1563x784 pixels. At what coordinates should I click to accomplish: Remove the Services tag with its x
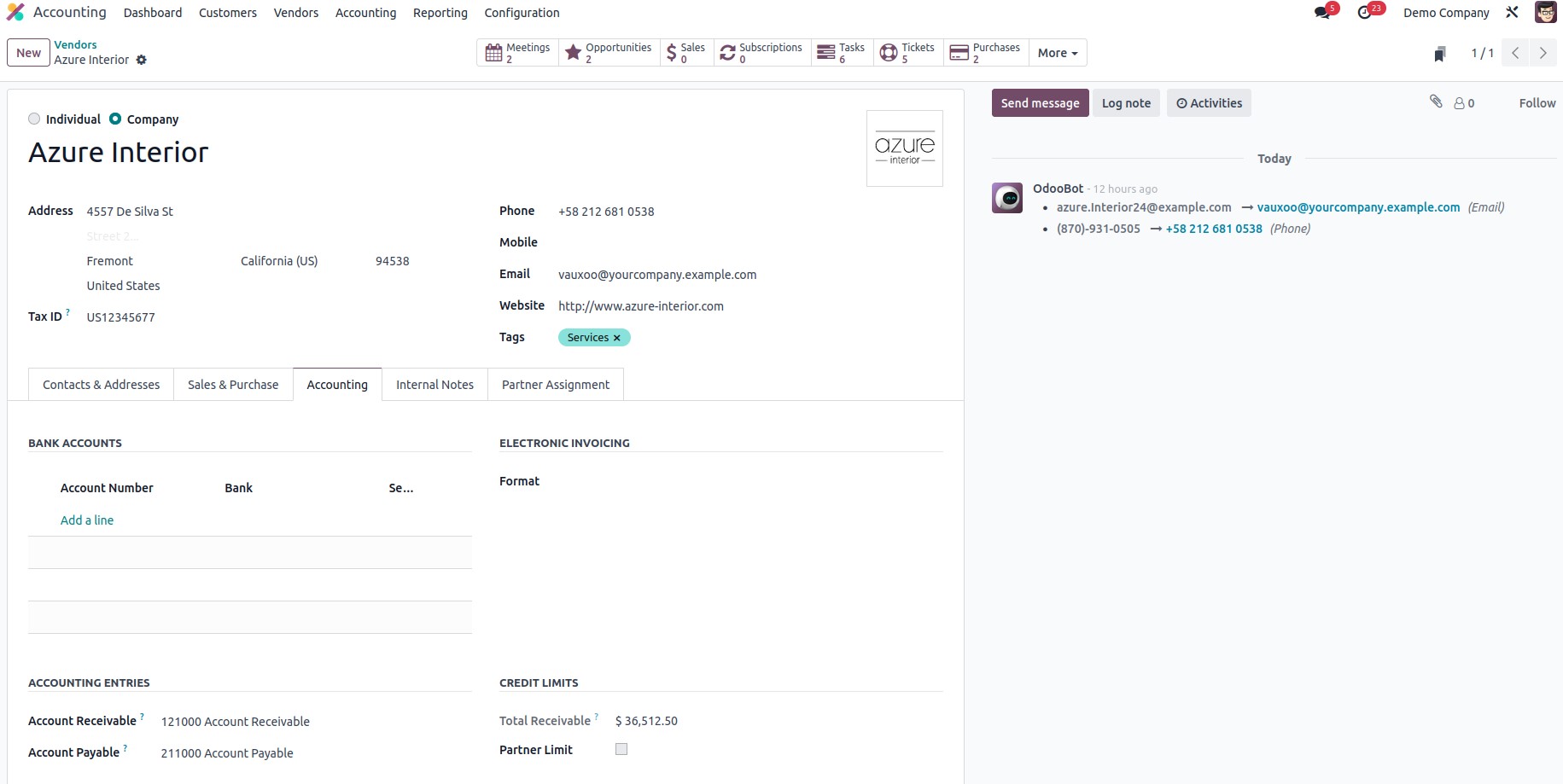click(x=617, y=338)
